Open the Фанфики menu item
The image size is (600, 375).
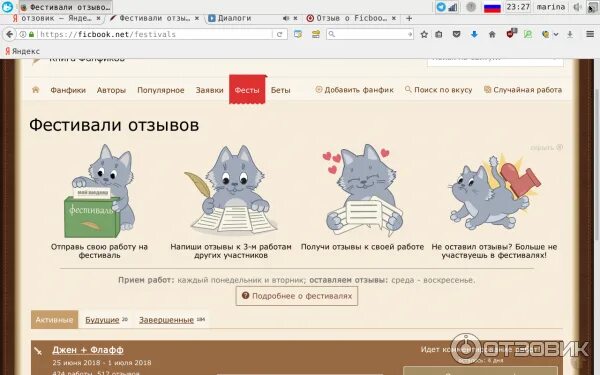(x=68, y=90)
